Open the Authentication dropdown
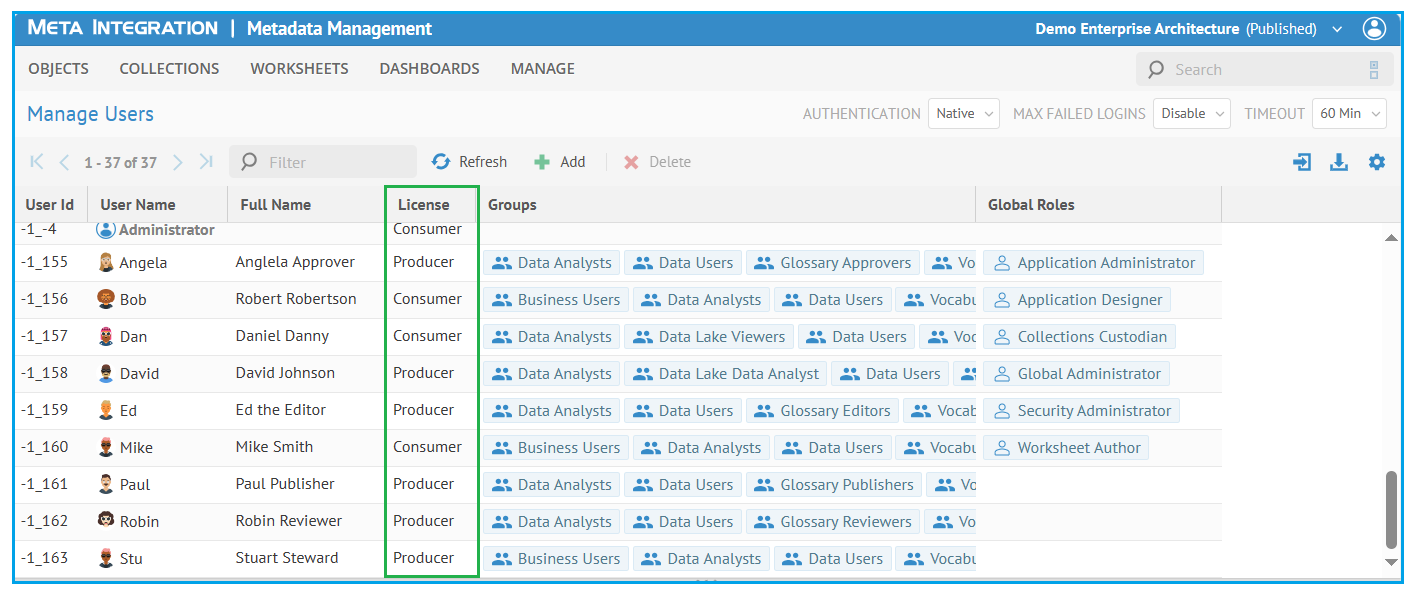1408x594 pixels. click(963, 114)
